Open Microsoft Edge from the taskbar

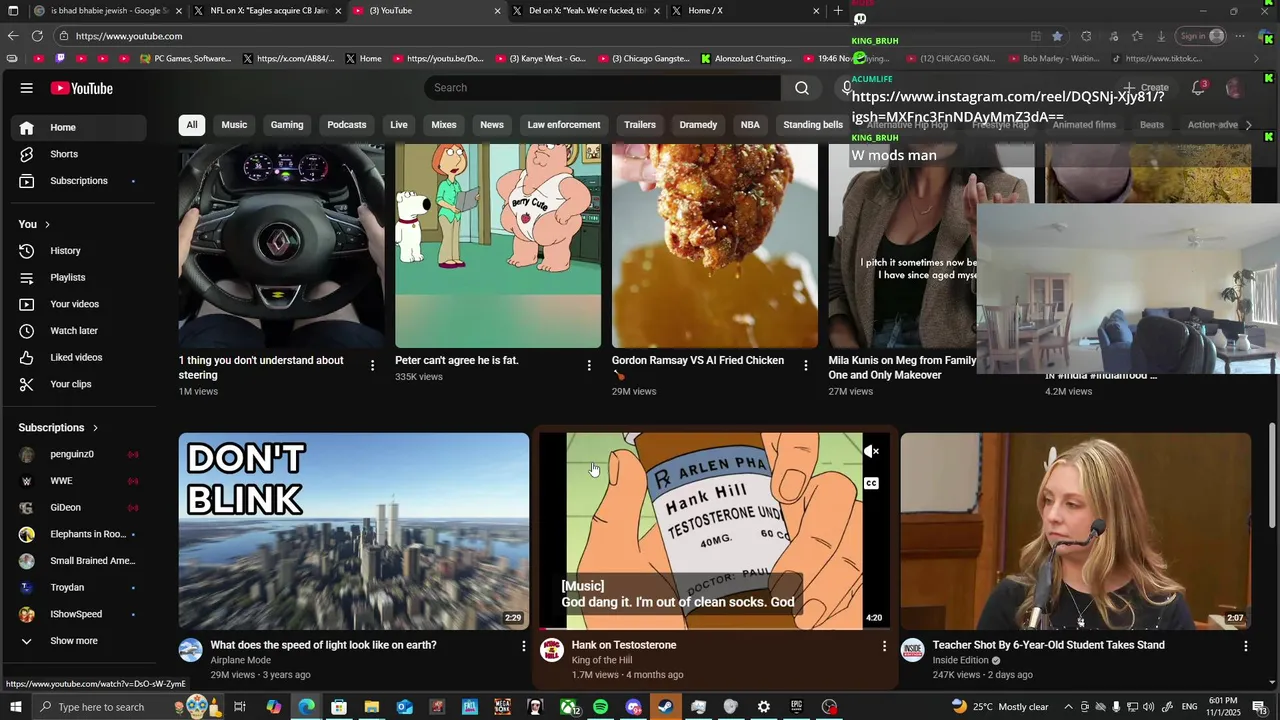(306, 707)
